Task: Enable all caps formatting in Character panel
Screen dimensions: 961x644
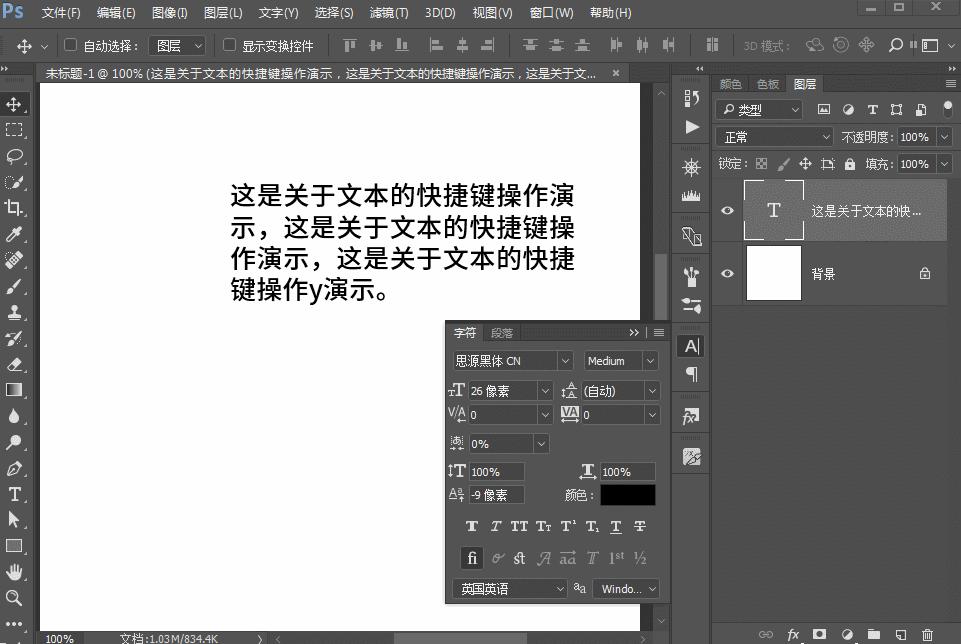Action: (519, 526)
